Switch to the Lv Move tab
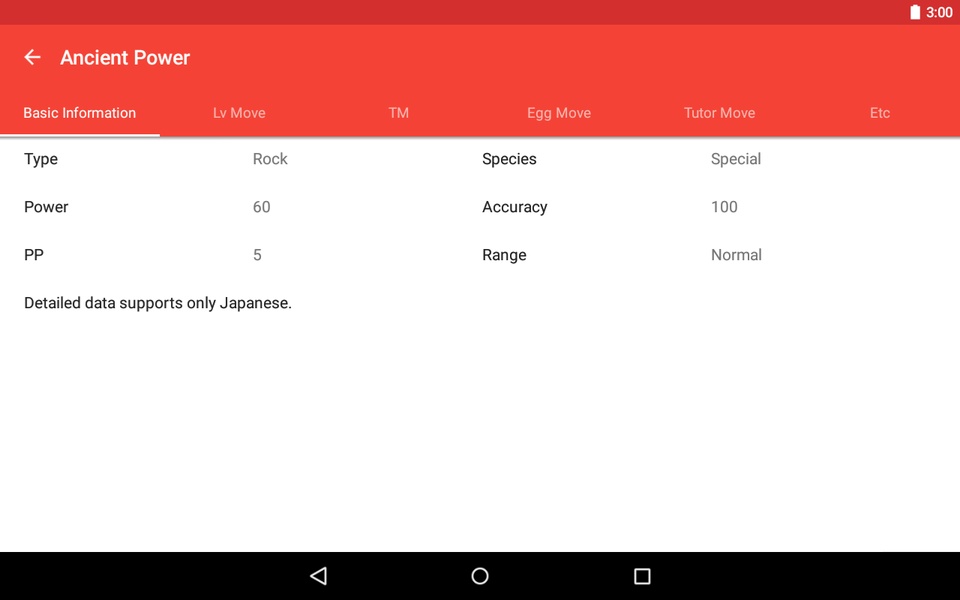 click(239, 113)
